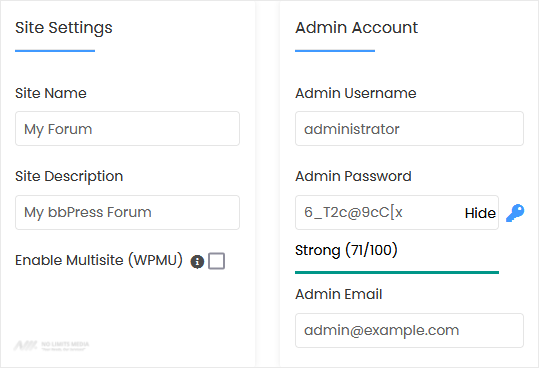The image size is (539, 368).
Task: Click the Admin Password label
Action: point(353,176)
